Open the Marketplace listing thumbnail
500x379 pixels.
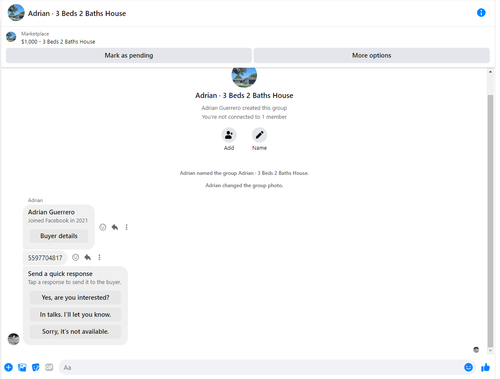11,37
